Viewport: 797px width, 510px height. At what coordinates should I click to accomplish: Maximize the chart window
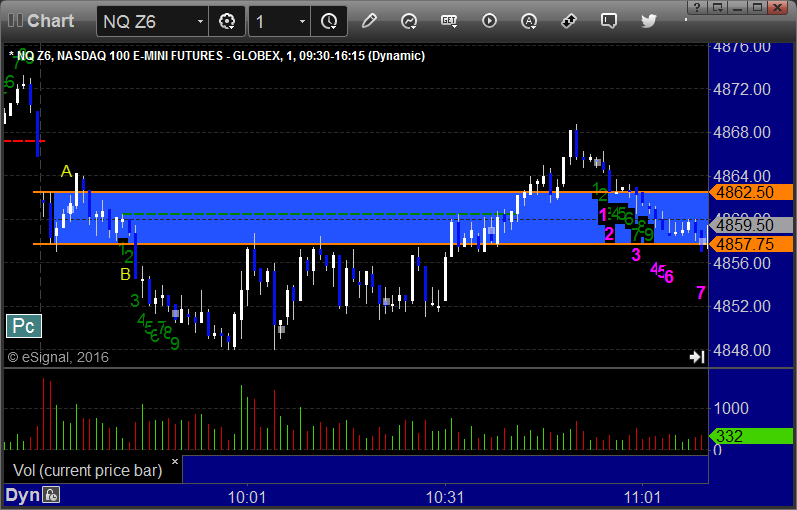tap(757, 7)
